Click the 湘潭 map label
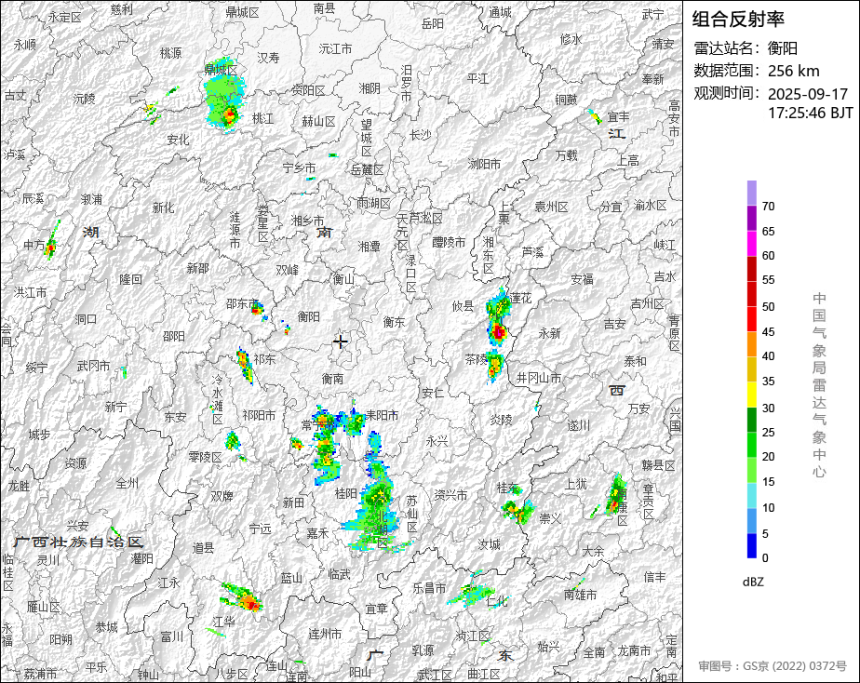The width and height of the screenshot is (860, 683). coord(369,246)
